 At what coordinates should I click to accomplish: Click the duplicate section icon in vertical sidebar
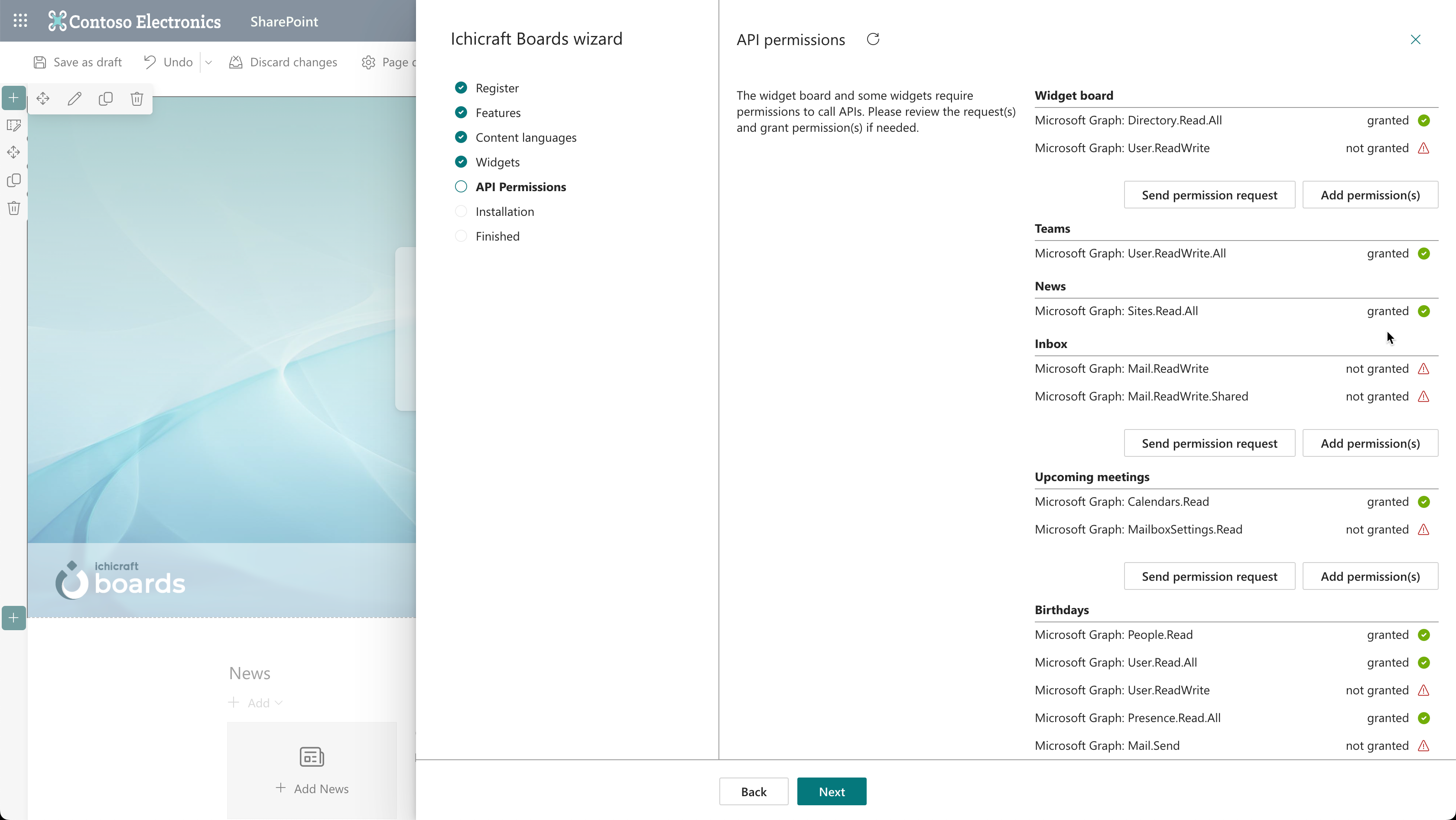13,180
